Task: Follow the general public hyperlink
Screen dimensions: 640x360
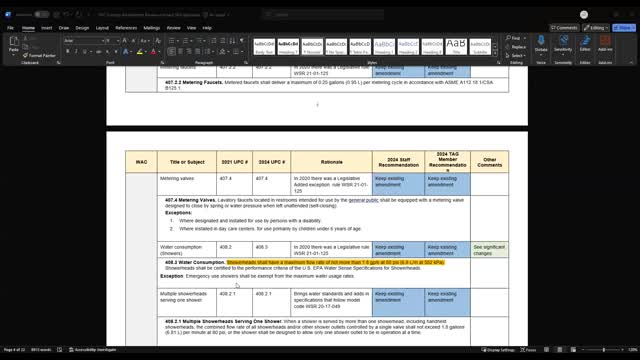Action: [363, 200]
